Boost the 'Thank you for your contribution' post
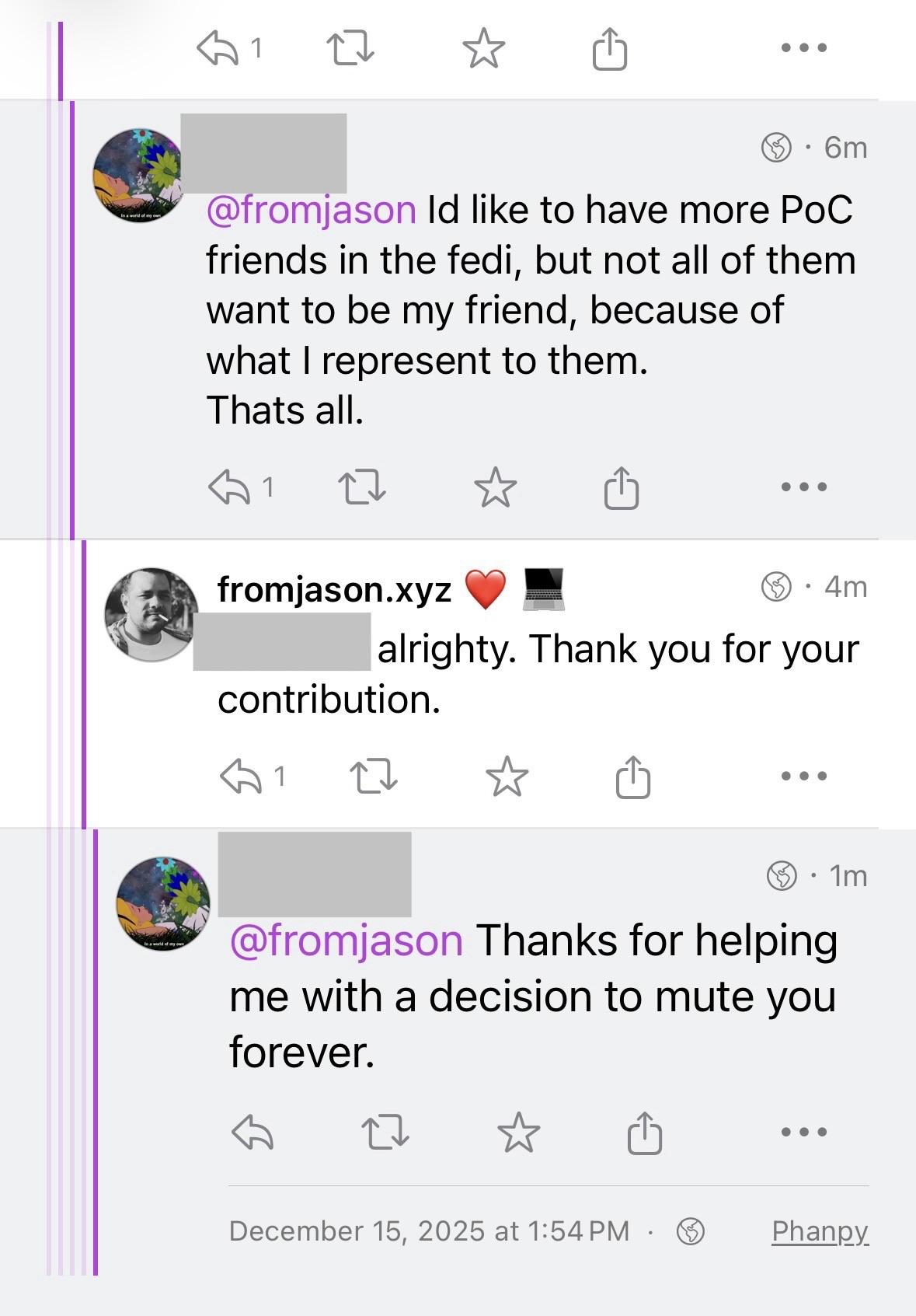The height and width of the screenshot is (1316, 916). click(x=374, y=777)
